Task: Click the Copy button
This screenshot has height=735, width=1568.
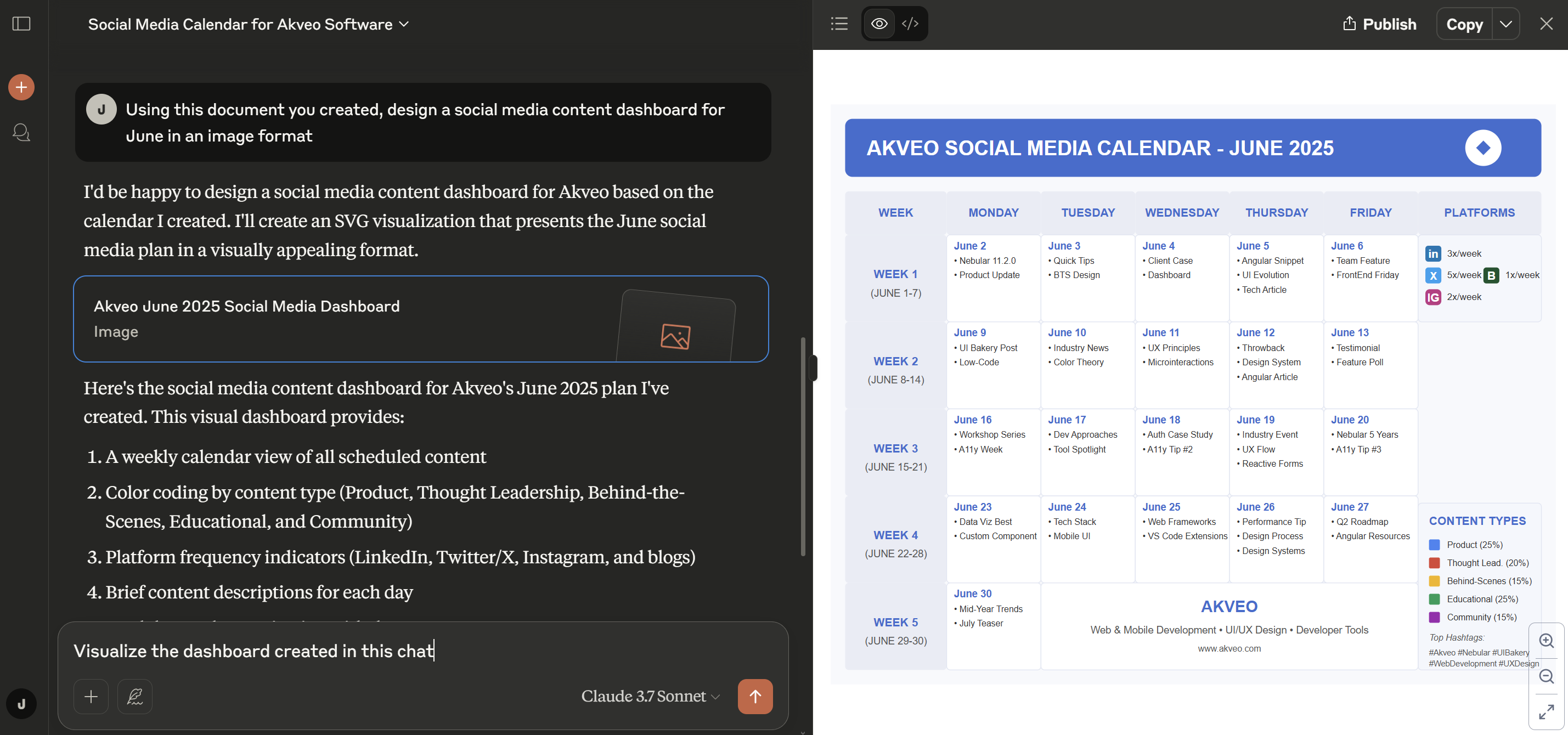Action: (1464, 24)
